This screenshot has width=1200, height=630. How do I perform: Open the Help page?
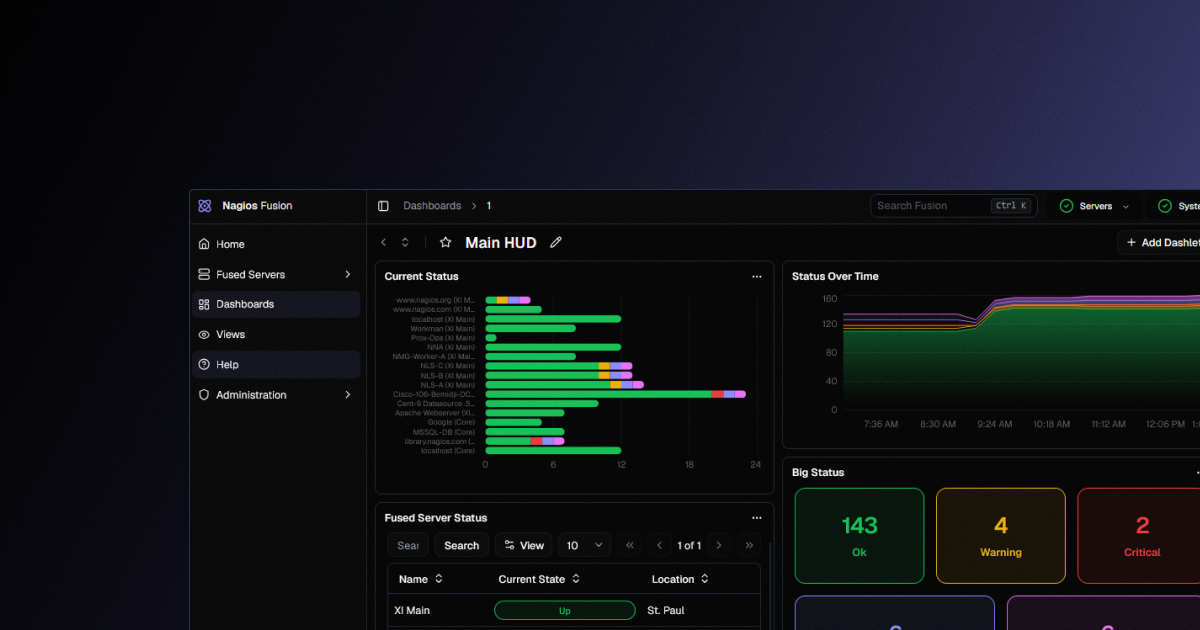[276, 364]
